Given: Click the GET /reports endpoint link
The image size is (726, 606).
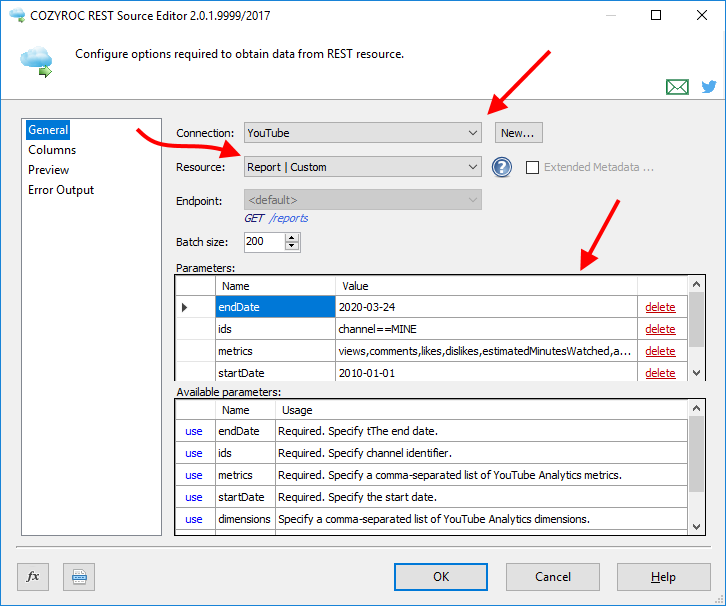Looking at the screenshot, I should tap(276, 218).
